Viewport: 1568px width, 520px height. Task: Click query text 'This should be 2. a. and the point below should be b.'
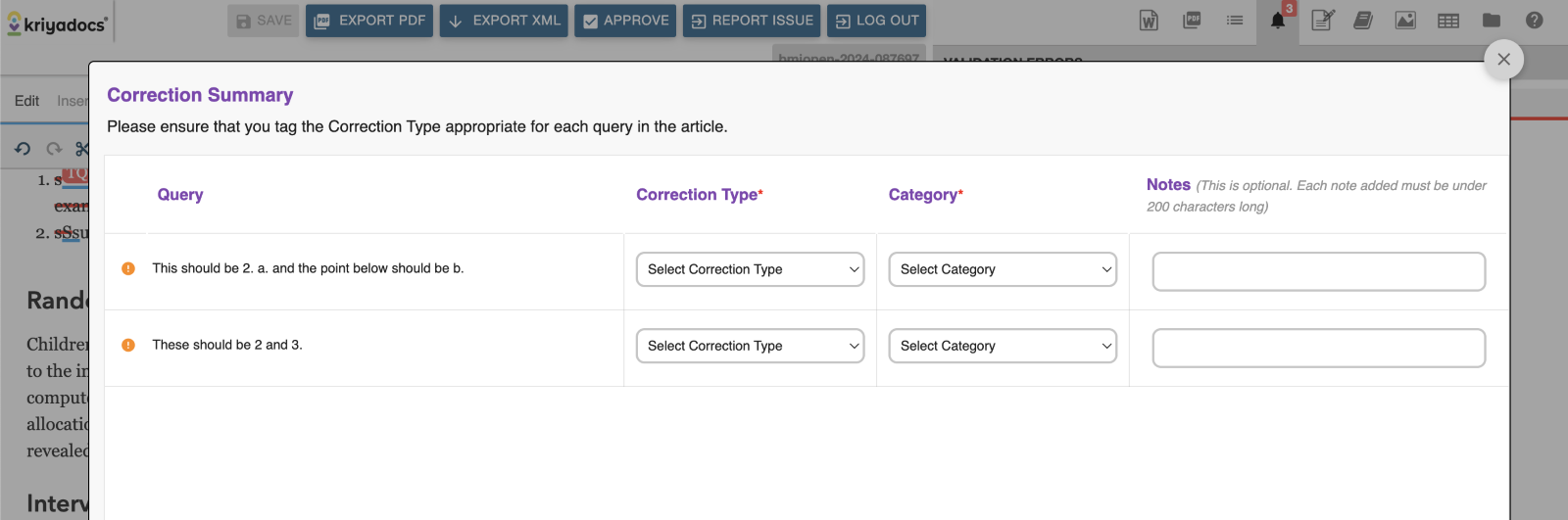click(308, 268)
